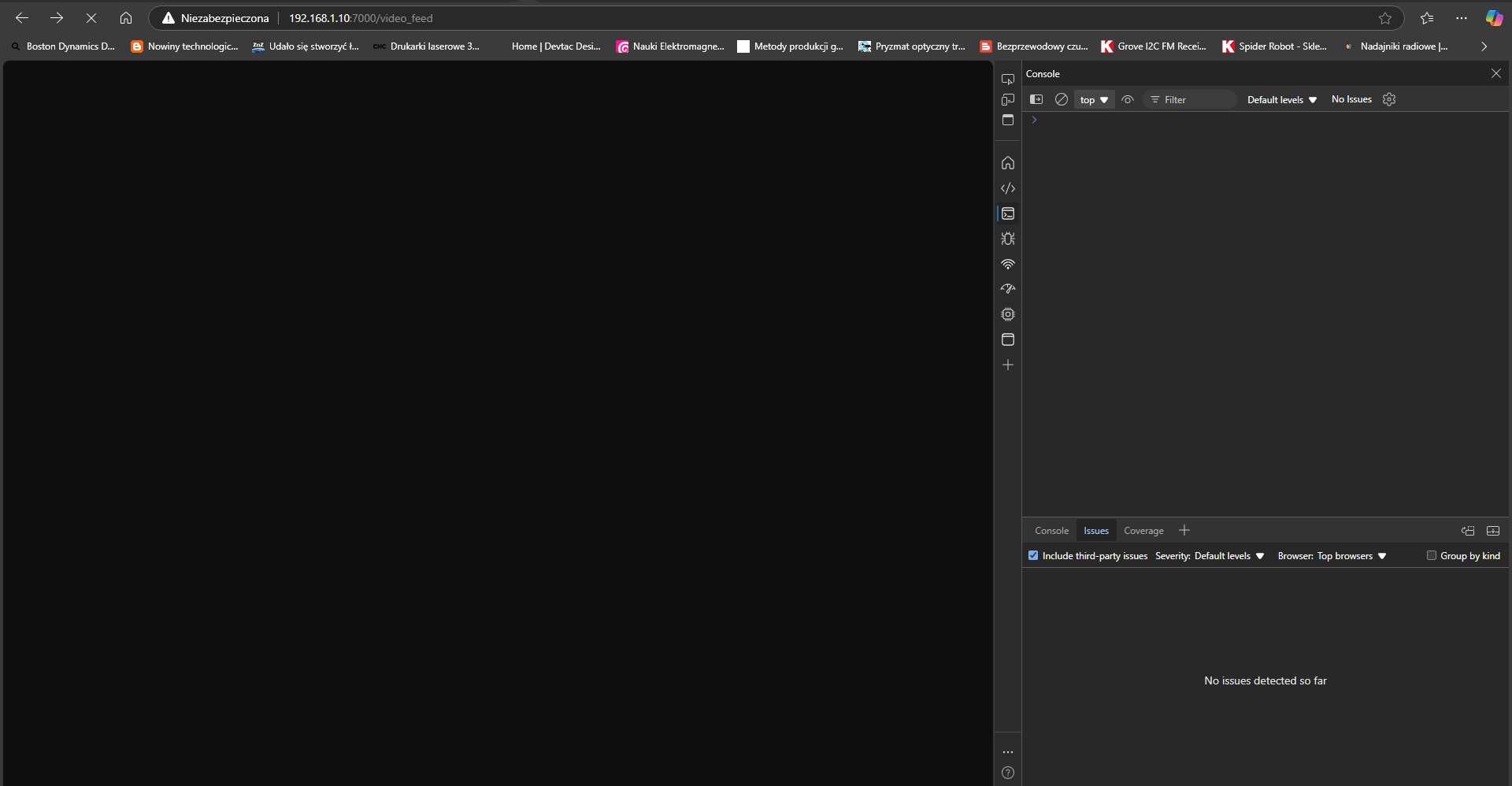Toggle device emulation in DevTools
Image resolution: width=1512 pixels, height=786 pixels.
point(1008,100)
